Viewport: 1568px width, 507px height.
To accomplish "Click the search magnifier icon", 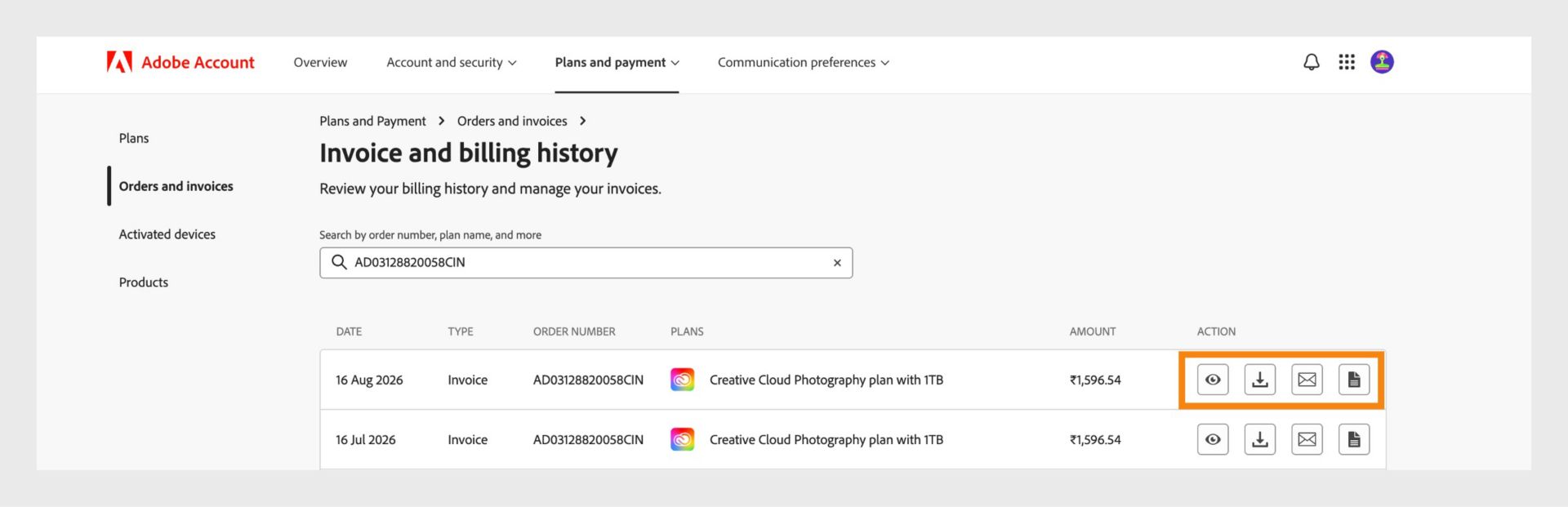I will 339,262.
